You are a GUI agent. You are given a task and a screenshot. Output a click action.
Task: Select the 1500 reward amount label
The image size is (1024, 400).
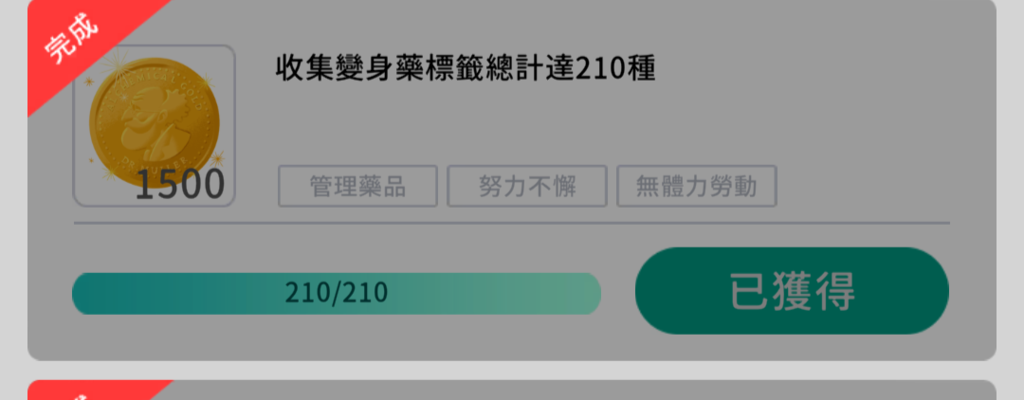click(180, 184)
